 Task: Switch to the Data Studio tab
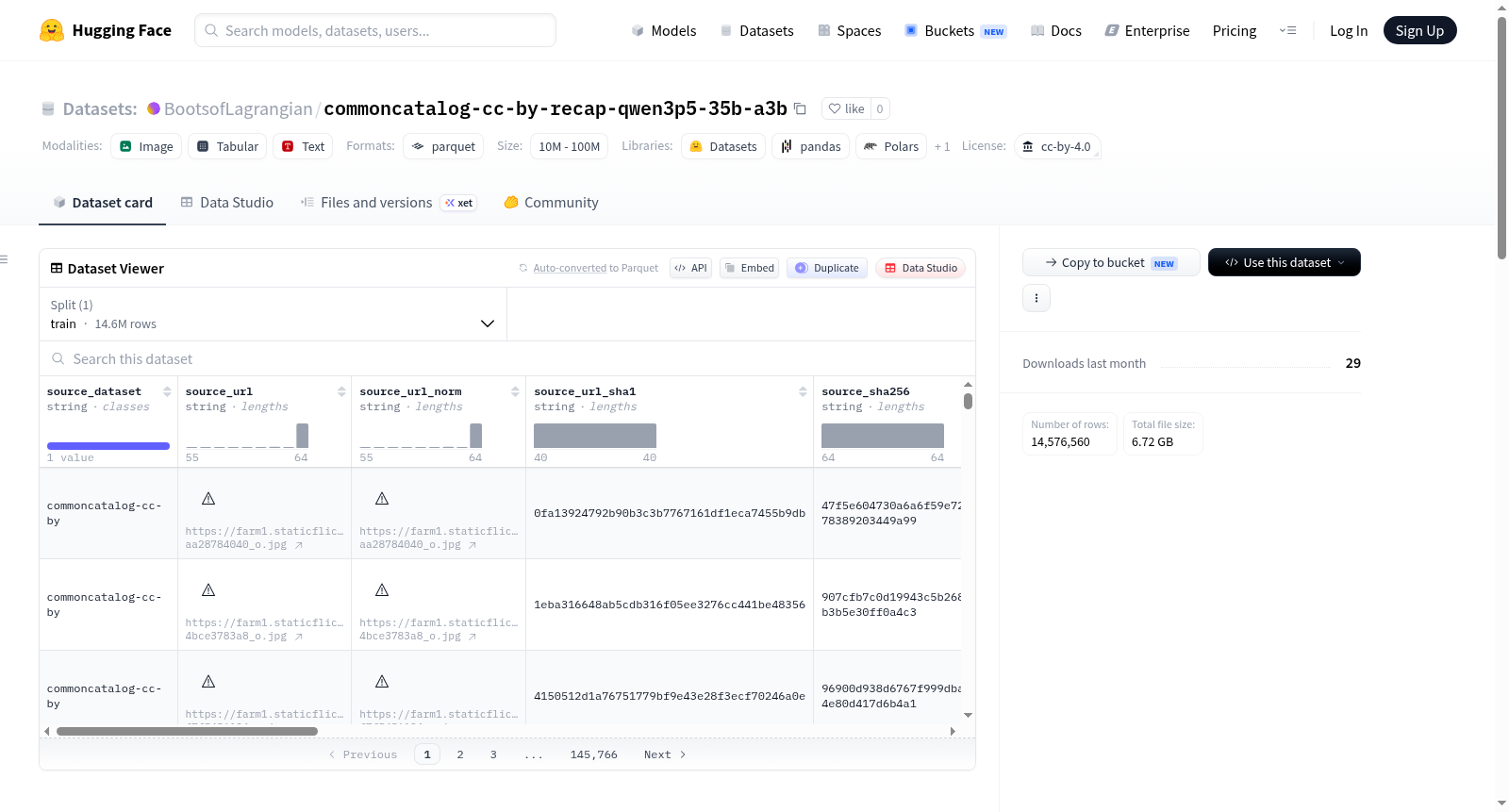pyautogui.click(x=227, y=202)
